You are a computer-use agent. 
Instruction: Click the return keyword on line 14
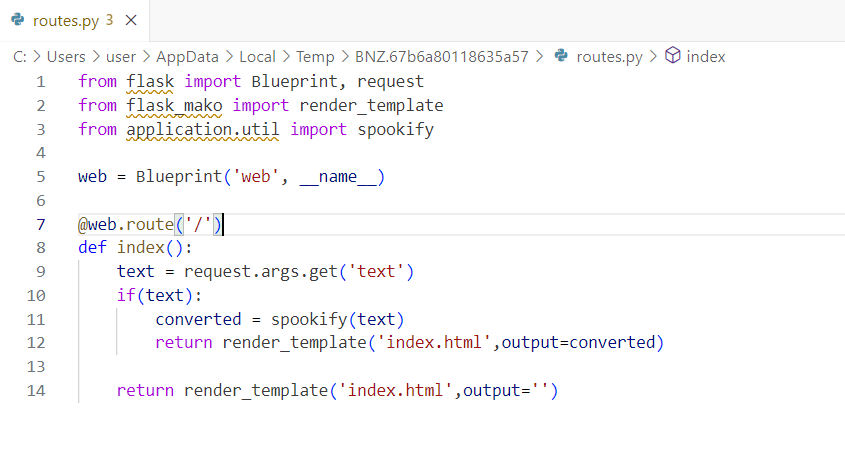(146, 391)
